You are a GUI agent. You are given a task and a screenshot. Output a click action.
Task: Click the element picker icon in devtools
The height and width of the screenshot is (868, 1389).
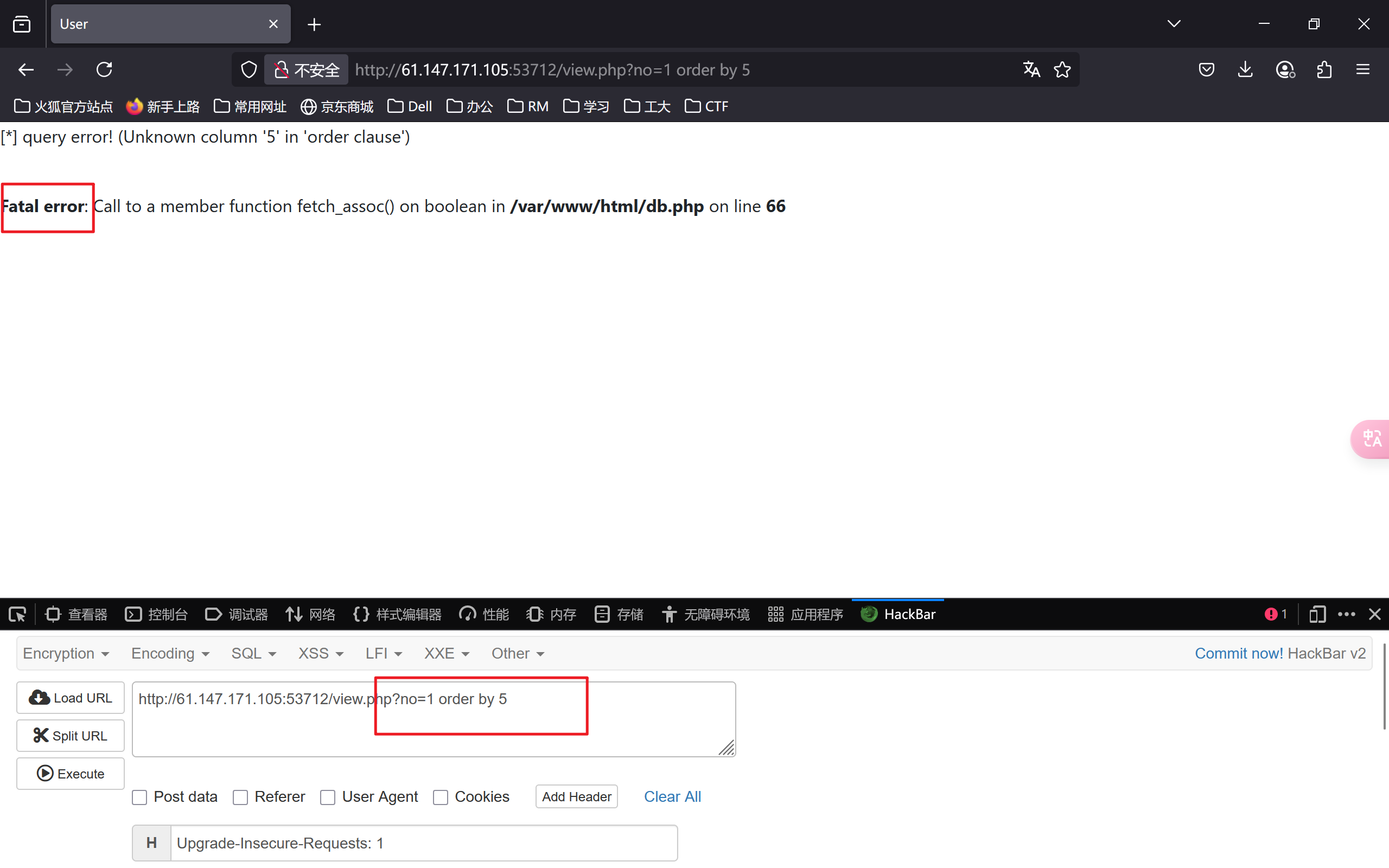click(17, 614)
